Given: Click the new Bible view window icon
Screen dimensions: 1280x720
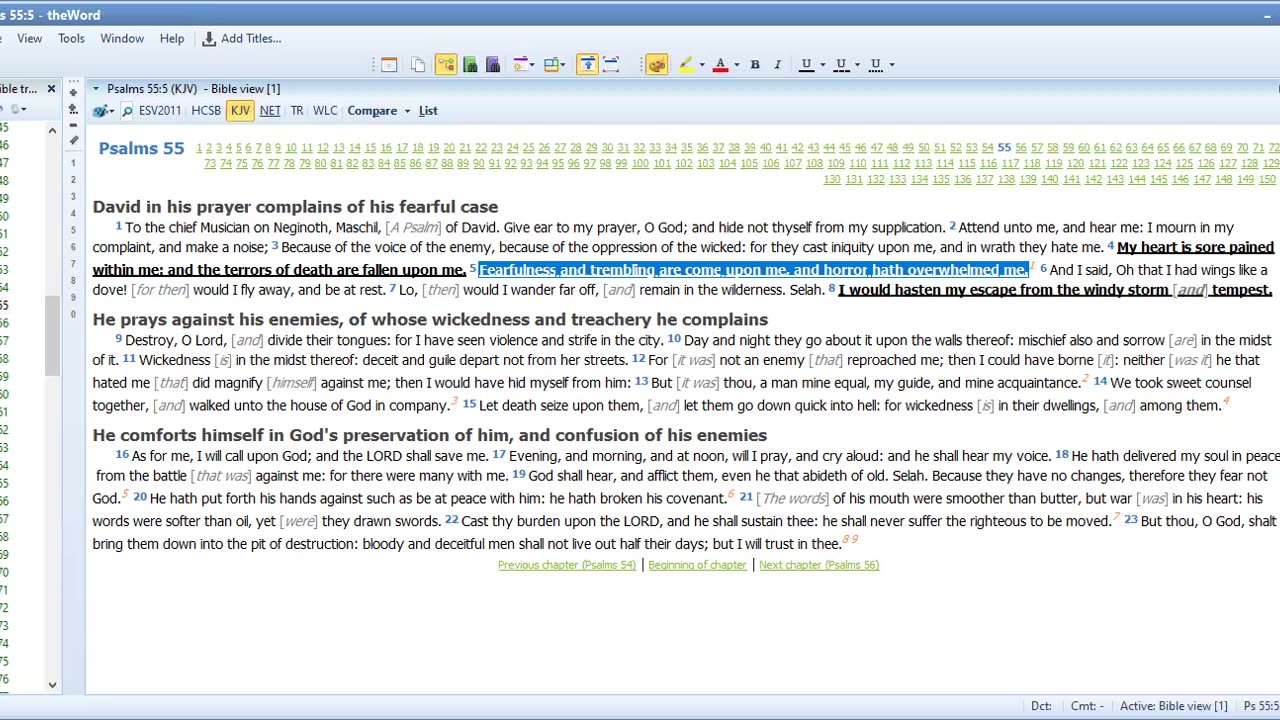Looking at the screenshot, I should pos(389,64).
